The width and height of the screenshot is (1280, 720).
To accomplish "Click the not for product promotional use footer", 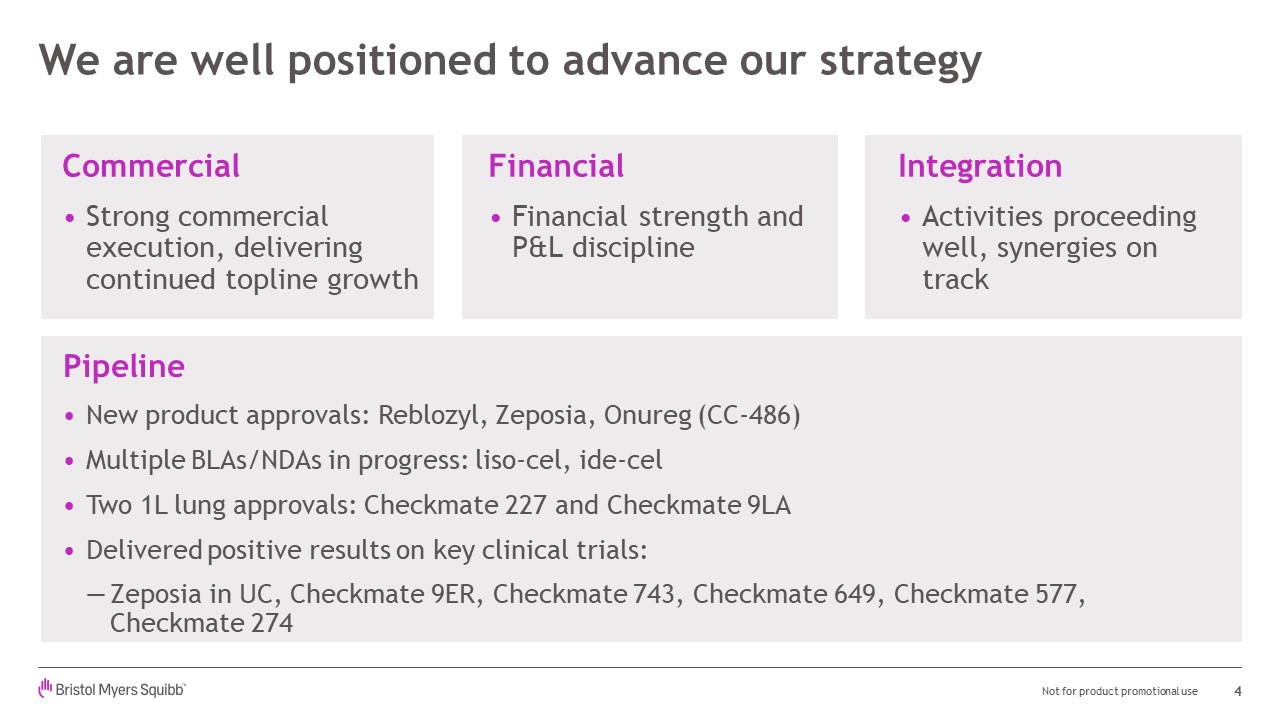I will (1119, 692).
